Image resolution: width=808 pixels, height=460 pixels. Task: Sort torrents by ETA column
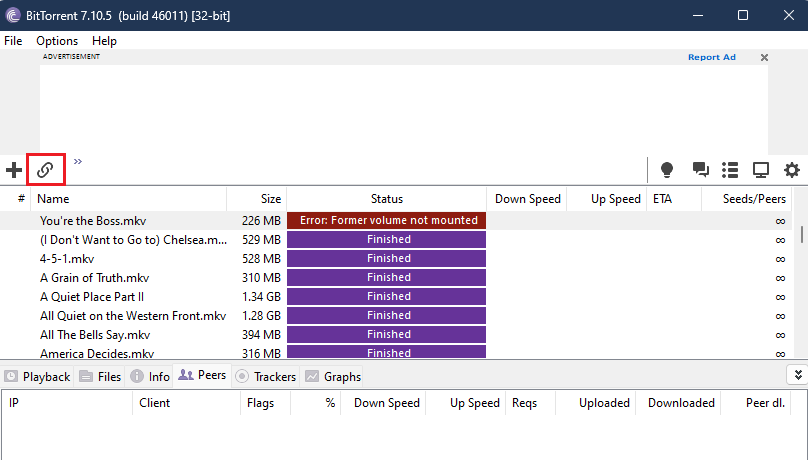click(674, 199)
